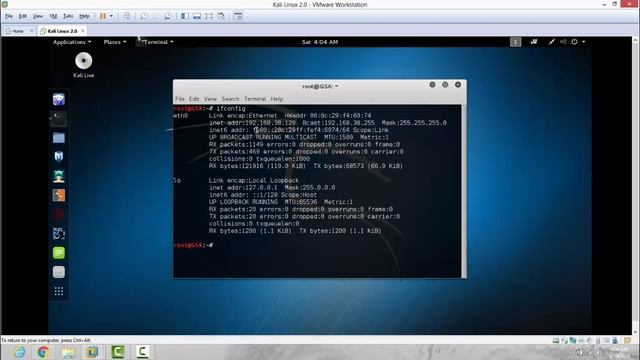This screenshot has width=640, height=360.
Task: Open the Kali Applications menu
Action: tap(72, 42)
